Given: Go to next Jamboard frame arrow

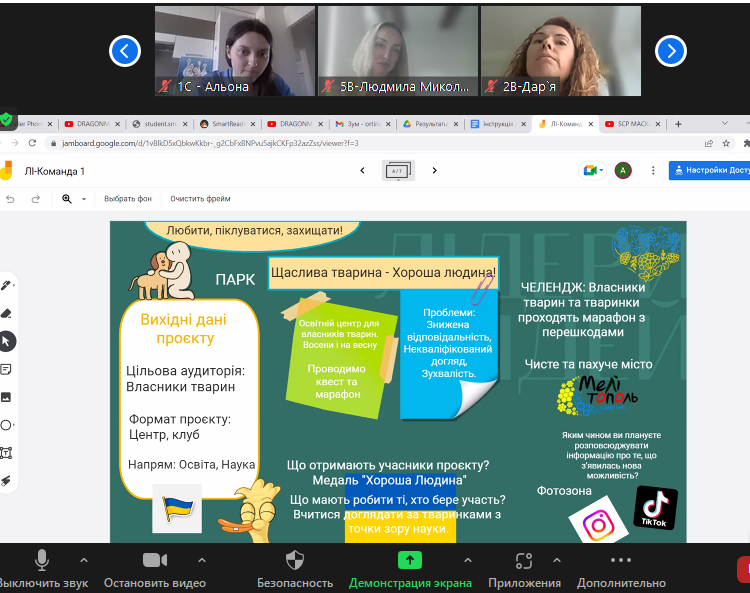Looking at the screenshot, I should tap(435, 171).
